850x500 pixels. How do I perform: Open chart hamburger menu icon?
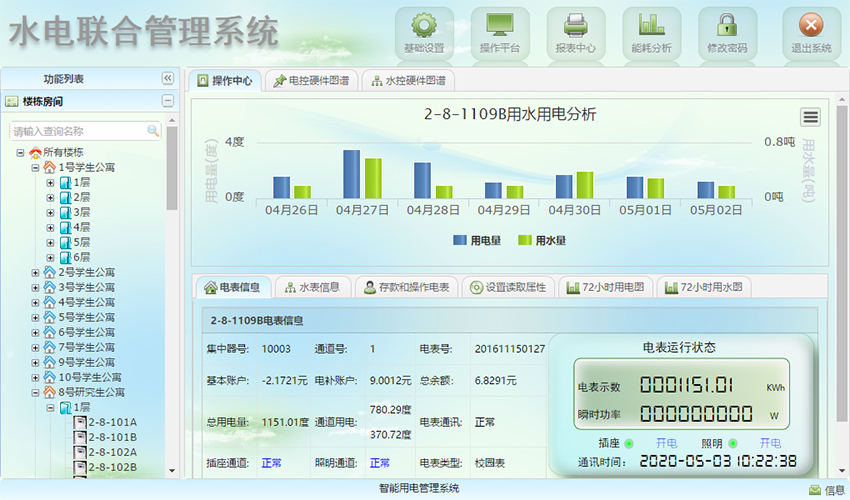(x=810, y=117)
